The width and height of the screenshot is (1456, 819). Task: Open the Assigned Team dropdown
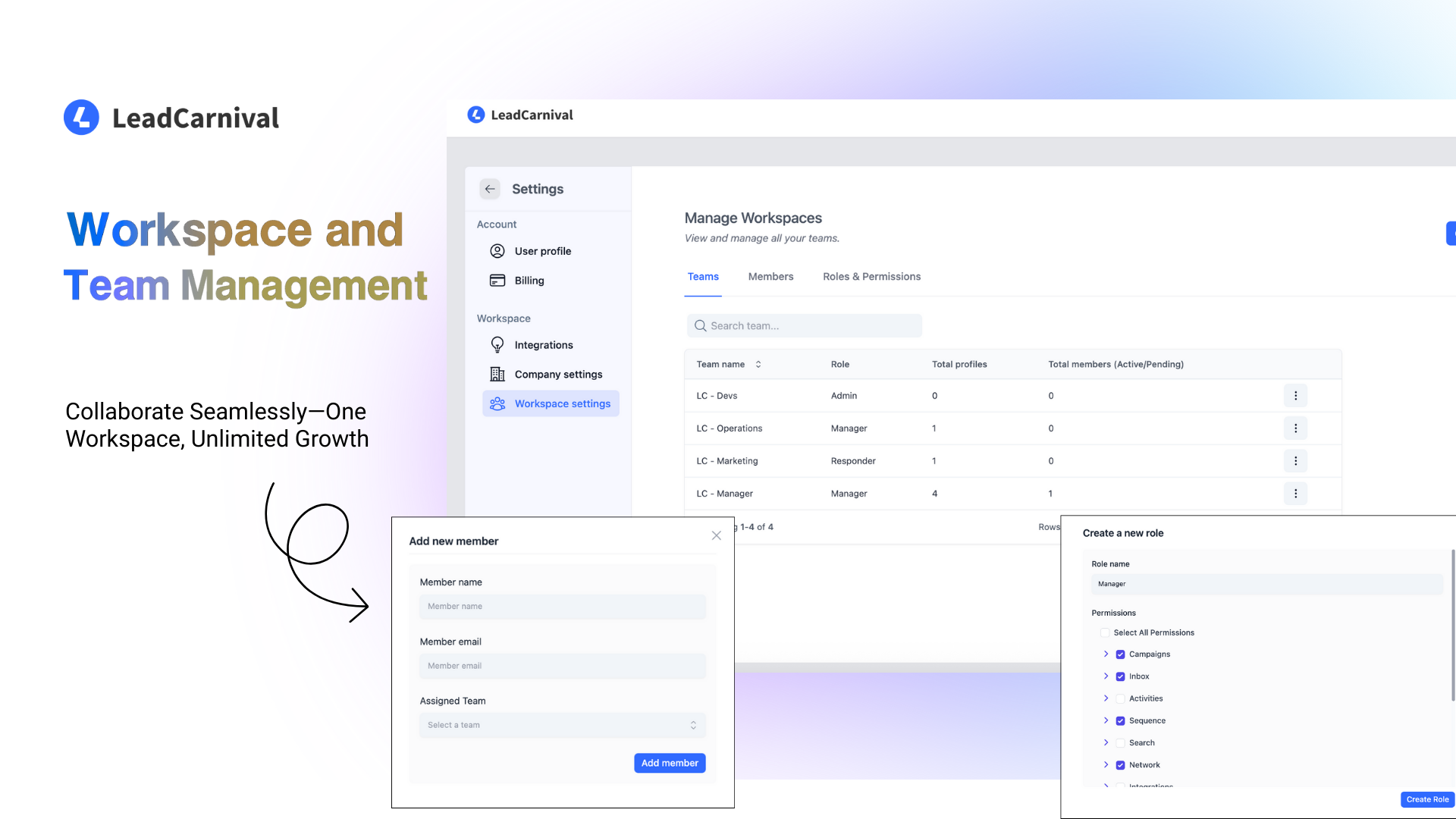562,726
